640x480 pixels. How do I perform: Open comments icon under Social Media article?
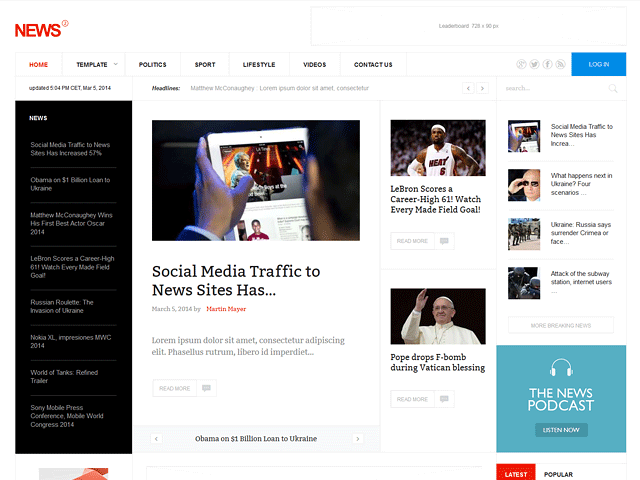(x=207, y=388)
